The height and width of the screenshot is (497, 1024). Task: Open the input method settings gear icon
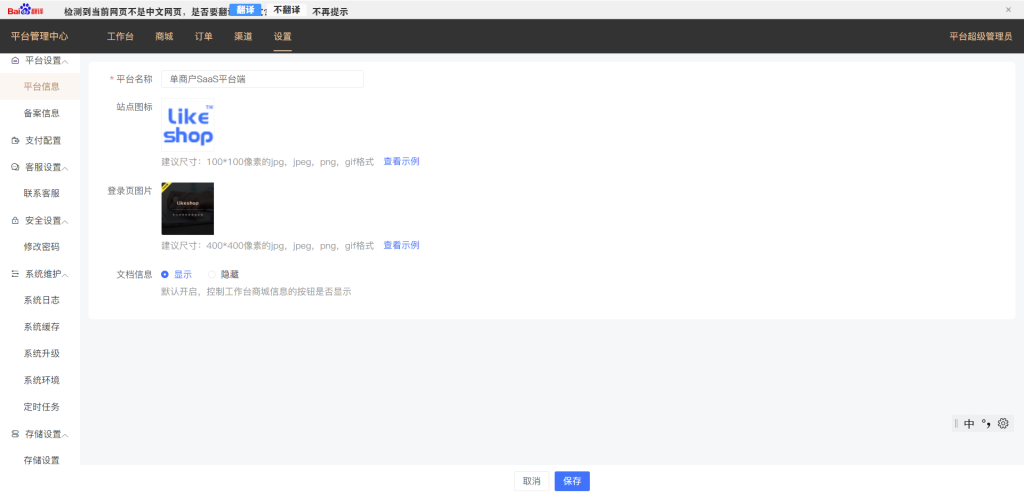[x=1002, y=424]
